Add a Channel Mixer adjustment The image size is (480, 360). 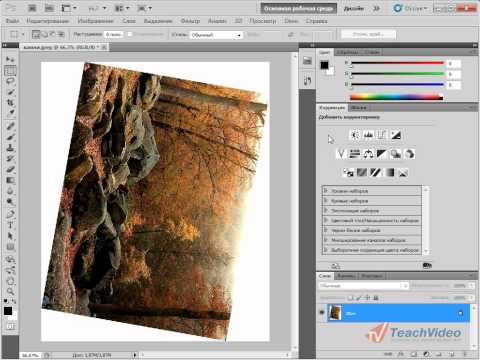click(409, 154)
